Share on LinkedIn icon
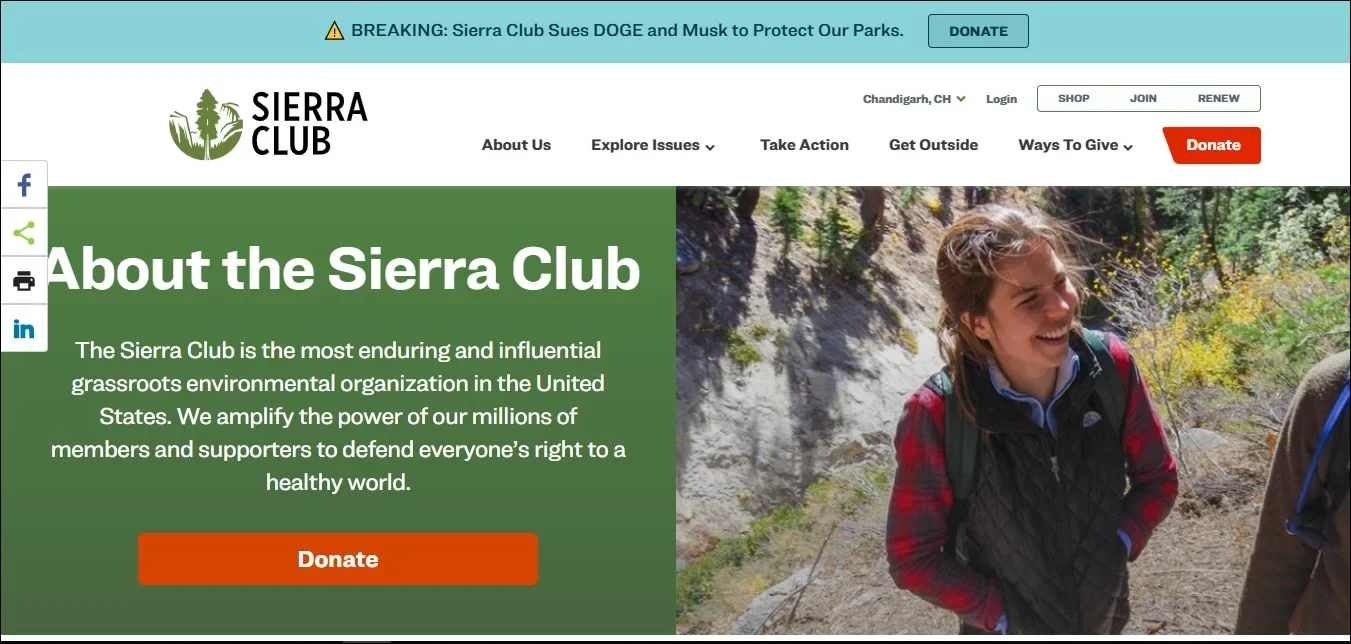This screenshot has width=1351, height=644. (24, 329)
